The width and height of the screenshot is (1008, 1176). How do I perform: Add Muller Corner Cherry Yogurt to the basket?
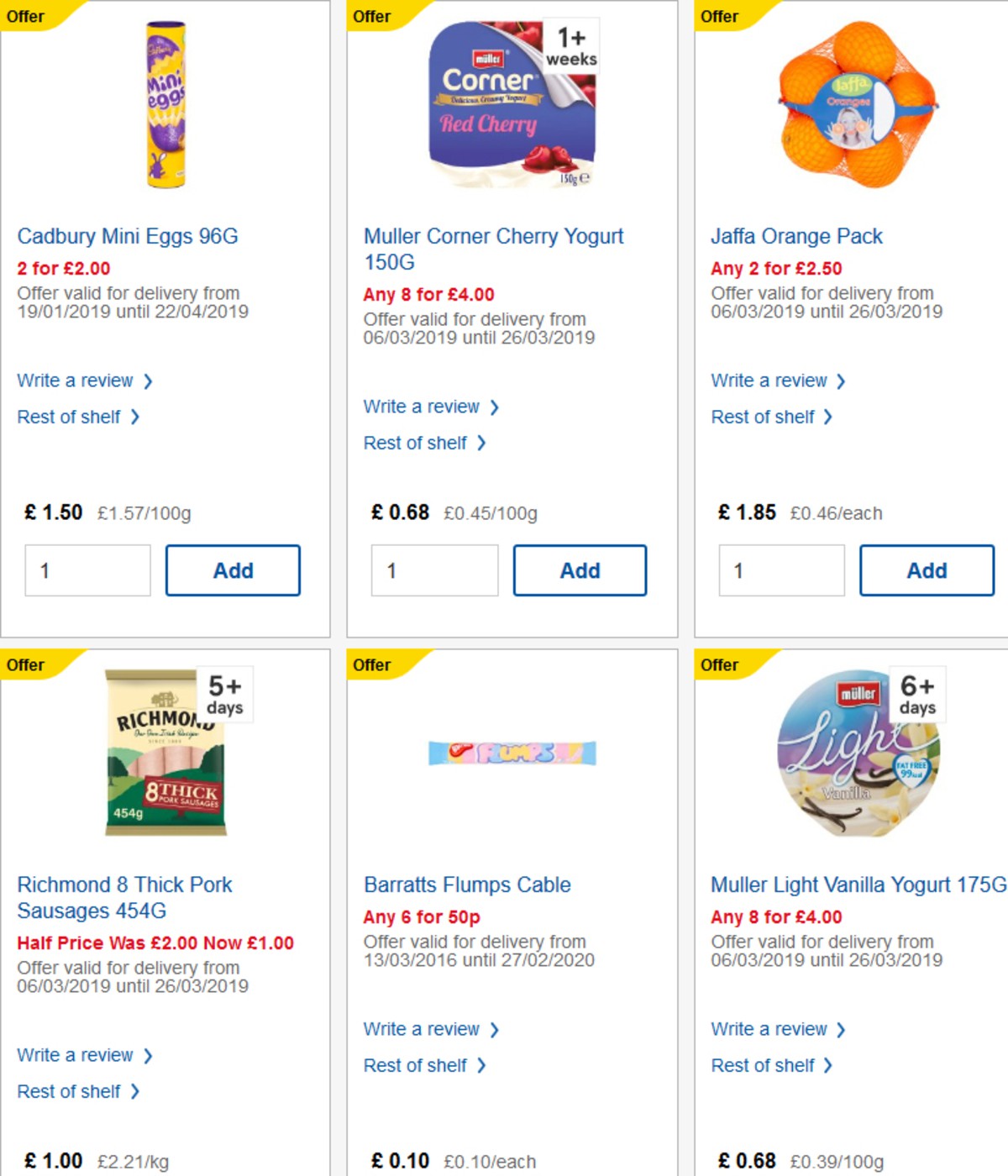click(580, 570)
